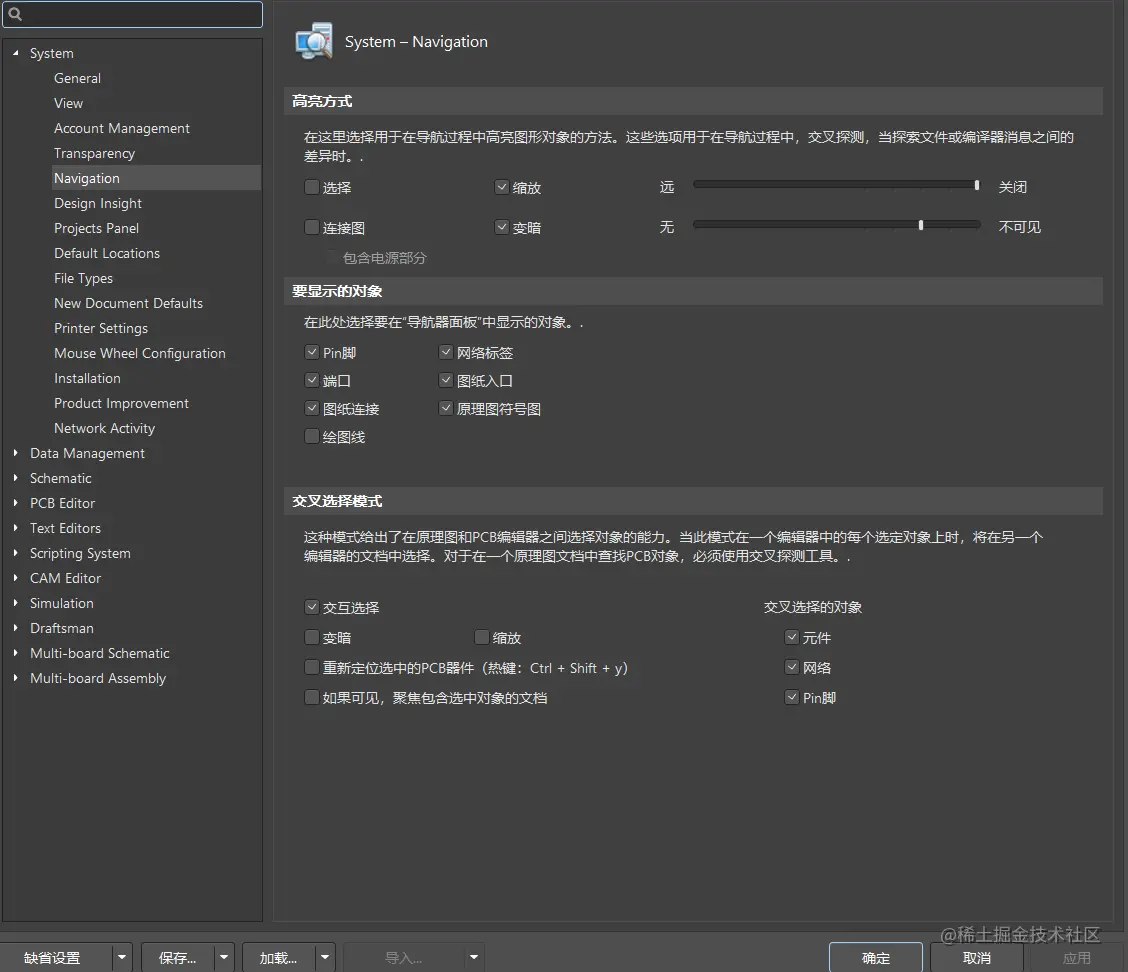Uncheck 元件 cross-select object
This screenshot has height=972, width=1128.
792,637
